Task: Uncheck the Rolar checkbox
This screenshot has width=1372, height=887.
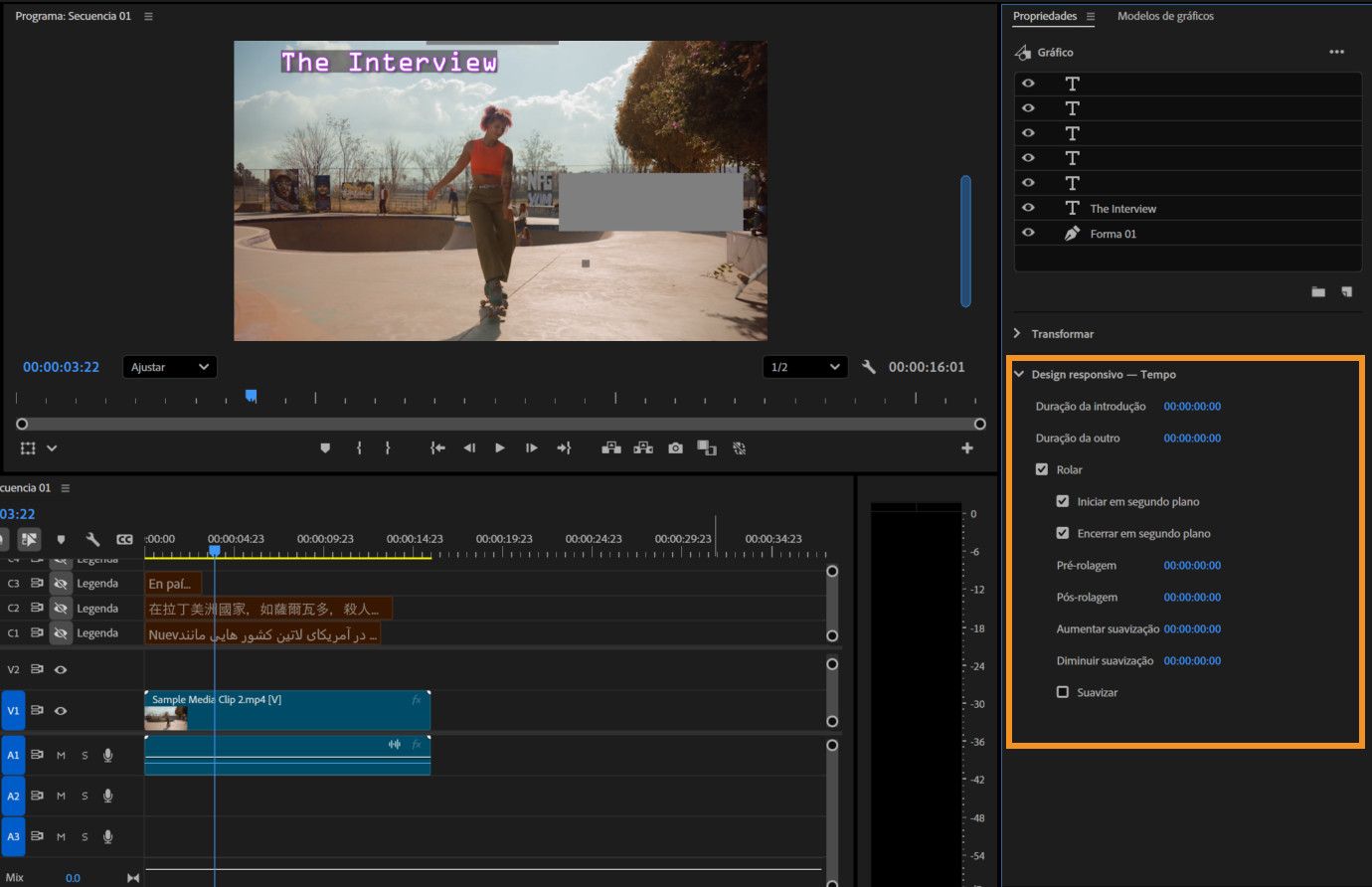Action: [1042, 469]
